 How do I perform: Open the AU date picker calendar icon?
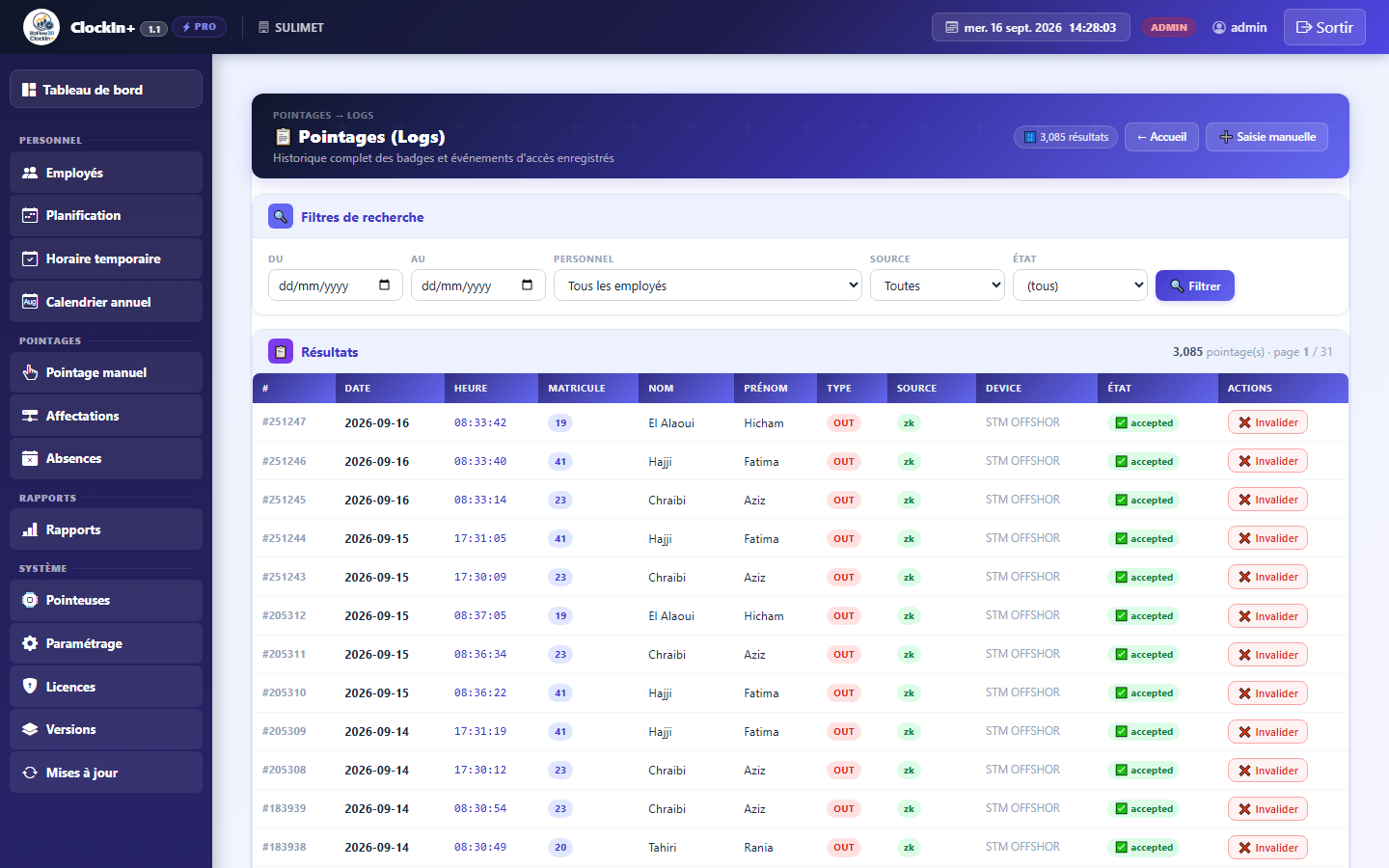click(527, 285)
